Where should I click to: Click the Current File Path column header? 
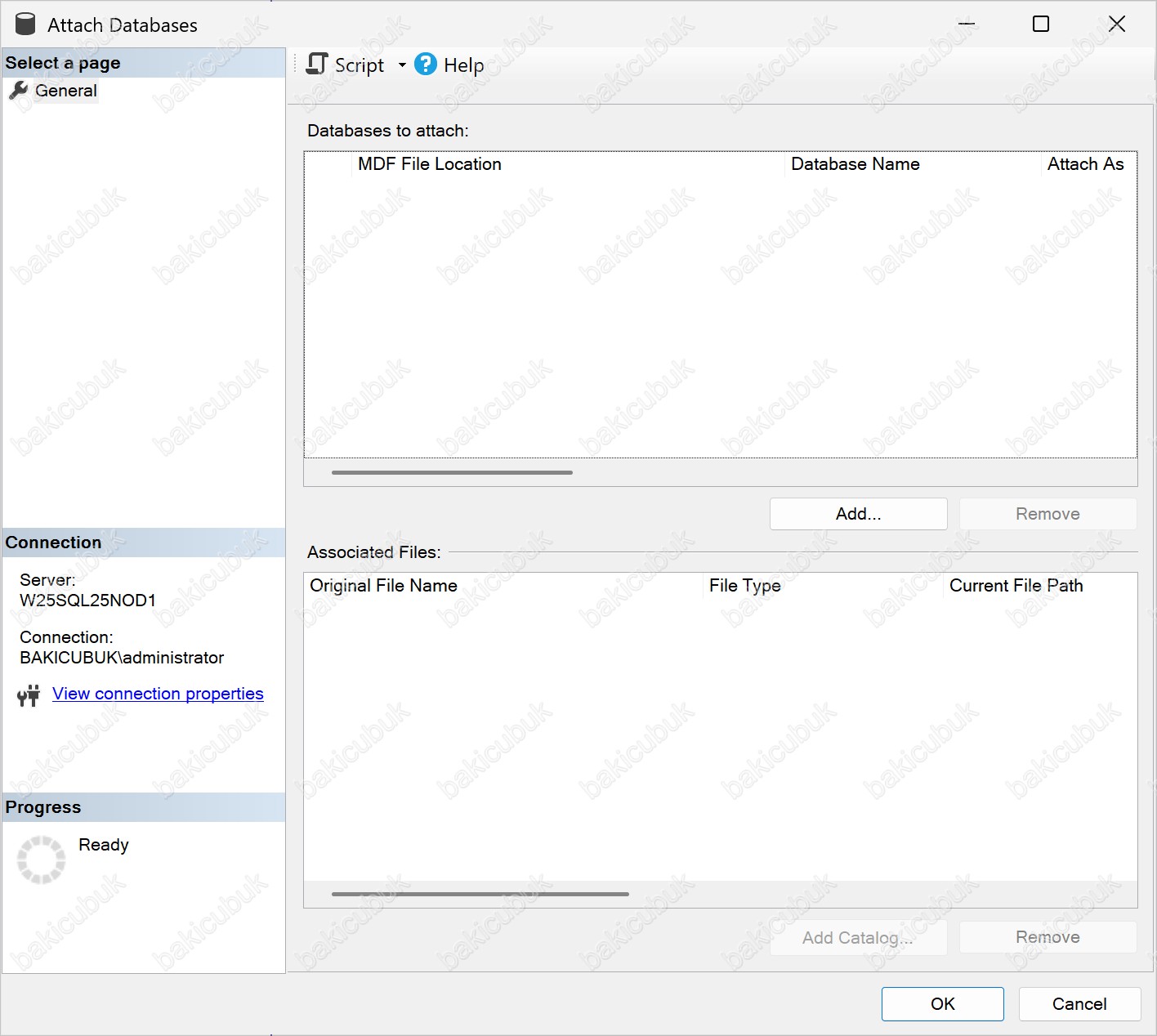1016,586
